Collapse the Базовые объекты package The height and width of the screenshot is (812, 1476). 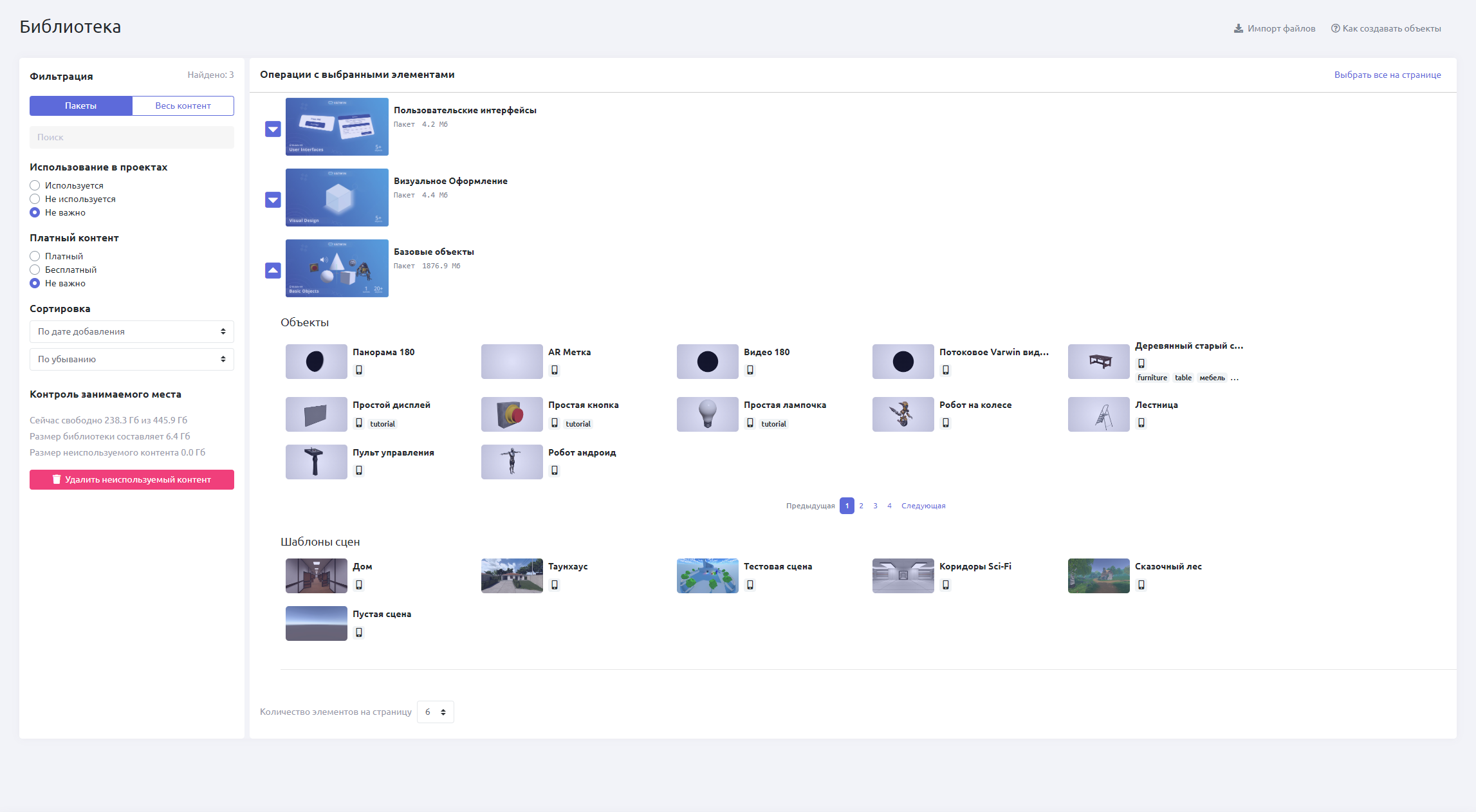(x=273, y=270)
